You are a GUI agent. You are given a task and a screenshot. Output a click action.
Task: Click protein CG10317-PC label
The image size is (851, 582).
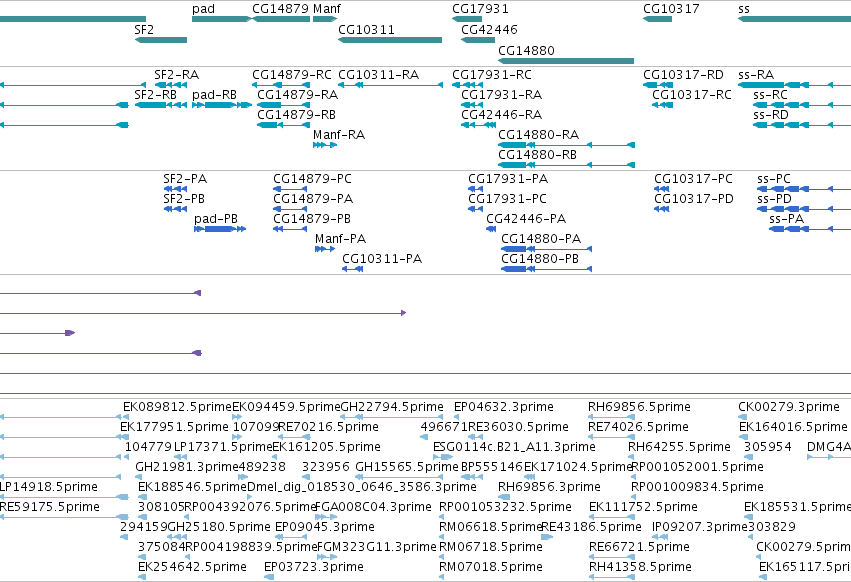point(693,179)
